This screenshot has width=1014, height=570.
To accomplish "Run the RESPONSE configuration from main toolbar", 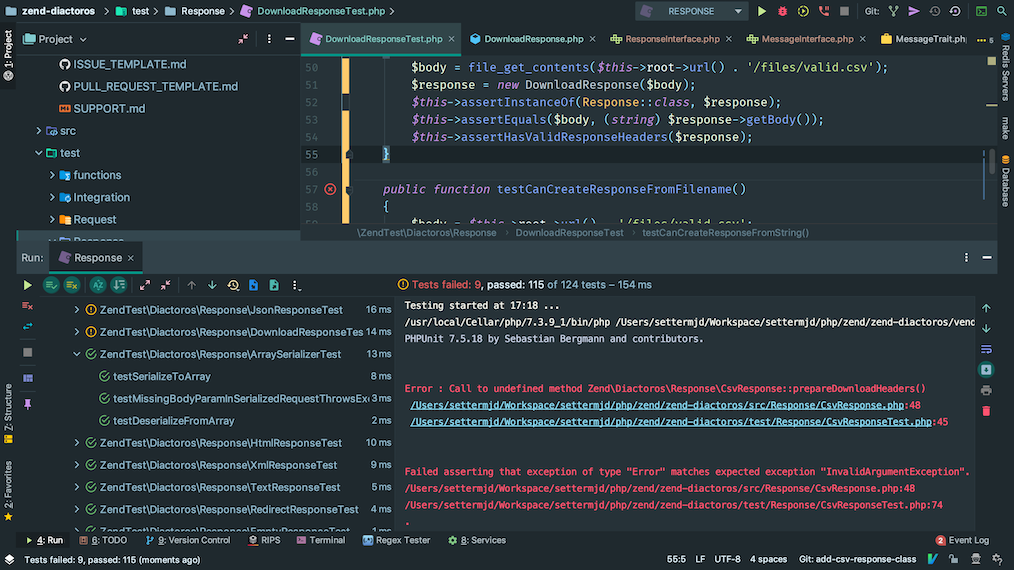I will pos(762,11).
